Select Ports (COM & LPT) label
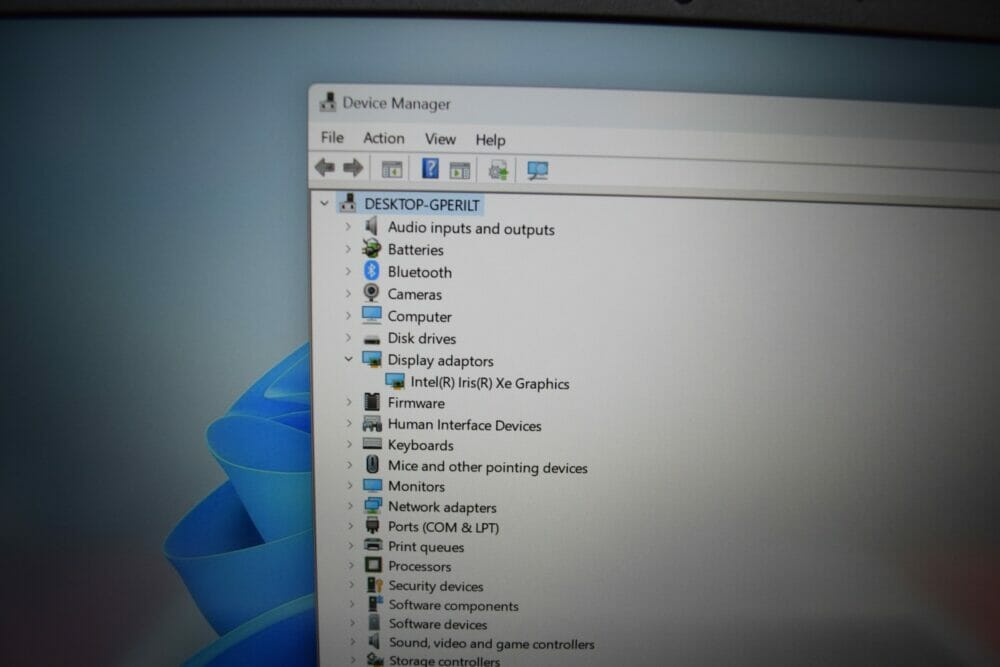Screen dimensions: 1000x667 (444, 527)
